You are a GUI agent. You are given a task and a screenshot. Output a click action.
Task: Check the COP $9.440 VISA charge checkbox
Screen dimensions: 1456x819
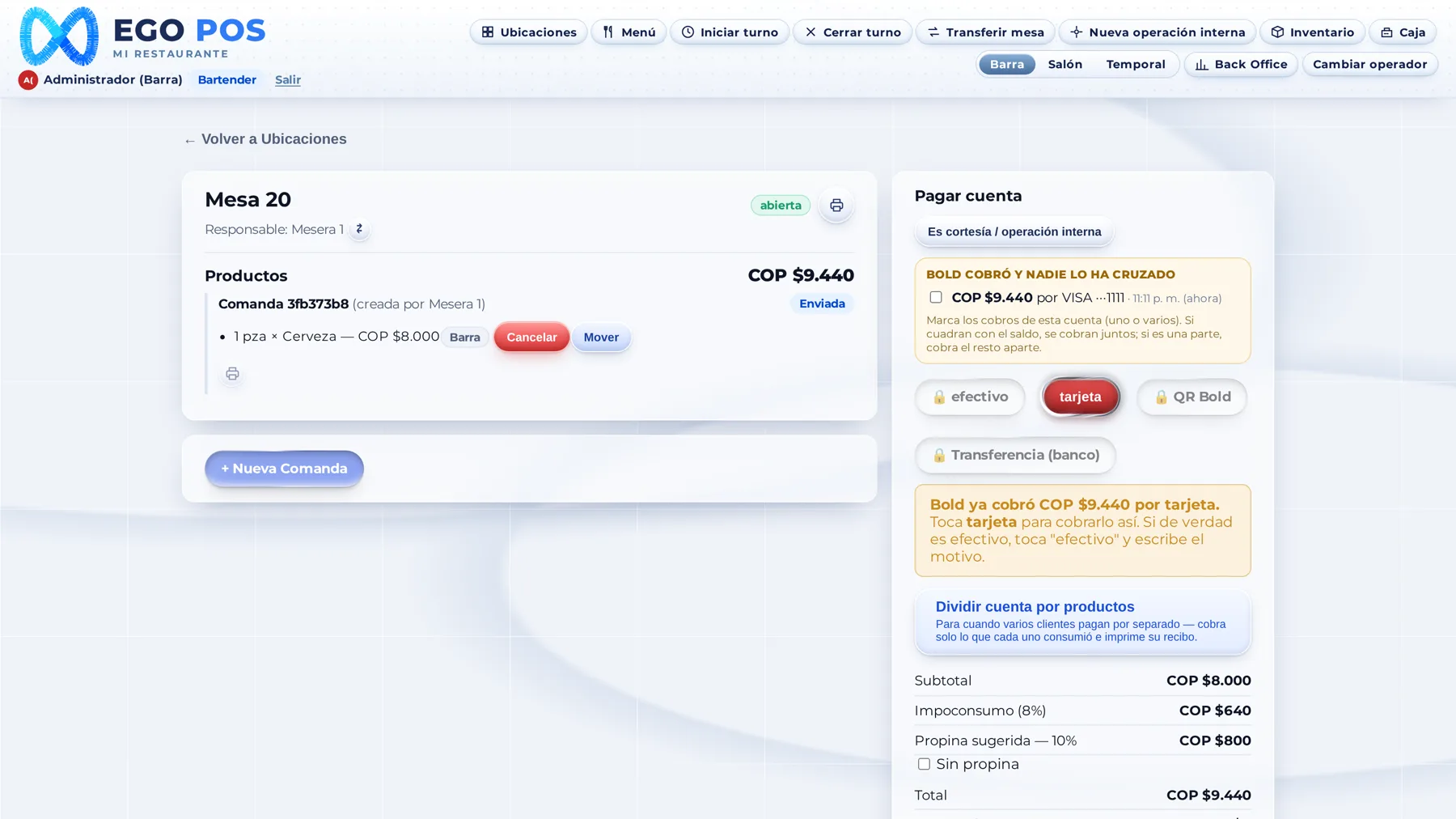click(x=936, y=298)
